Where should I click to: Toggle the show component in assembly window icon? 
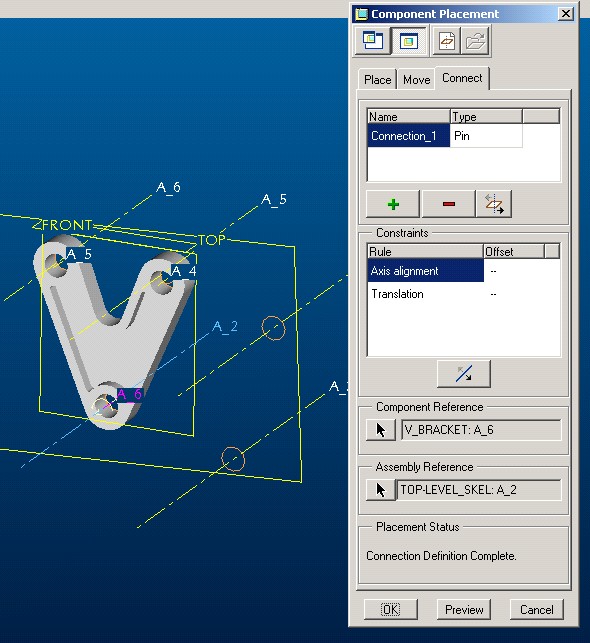tap(409, 41)
